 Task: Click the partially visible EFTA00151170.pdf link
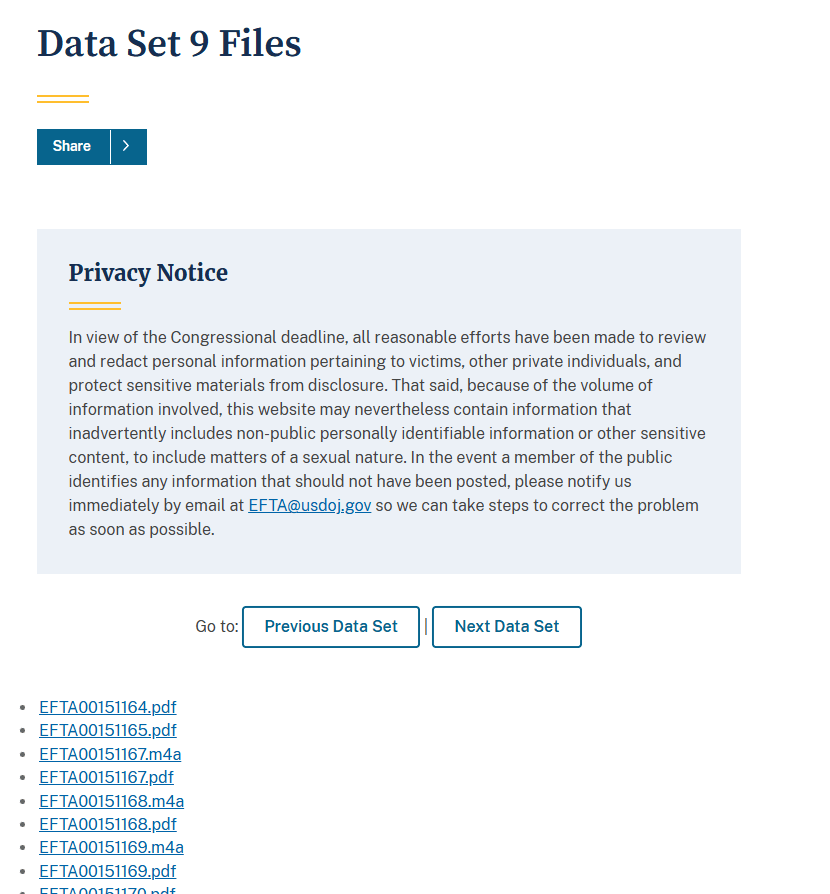108,890
